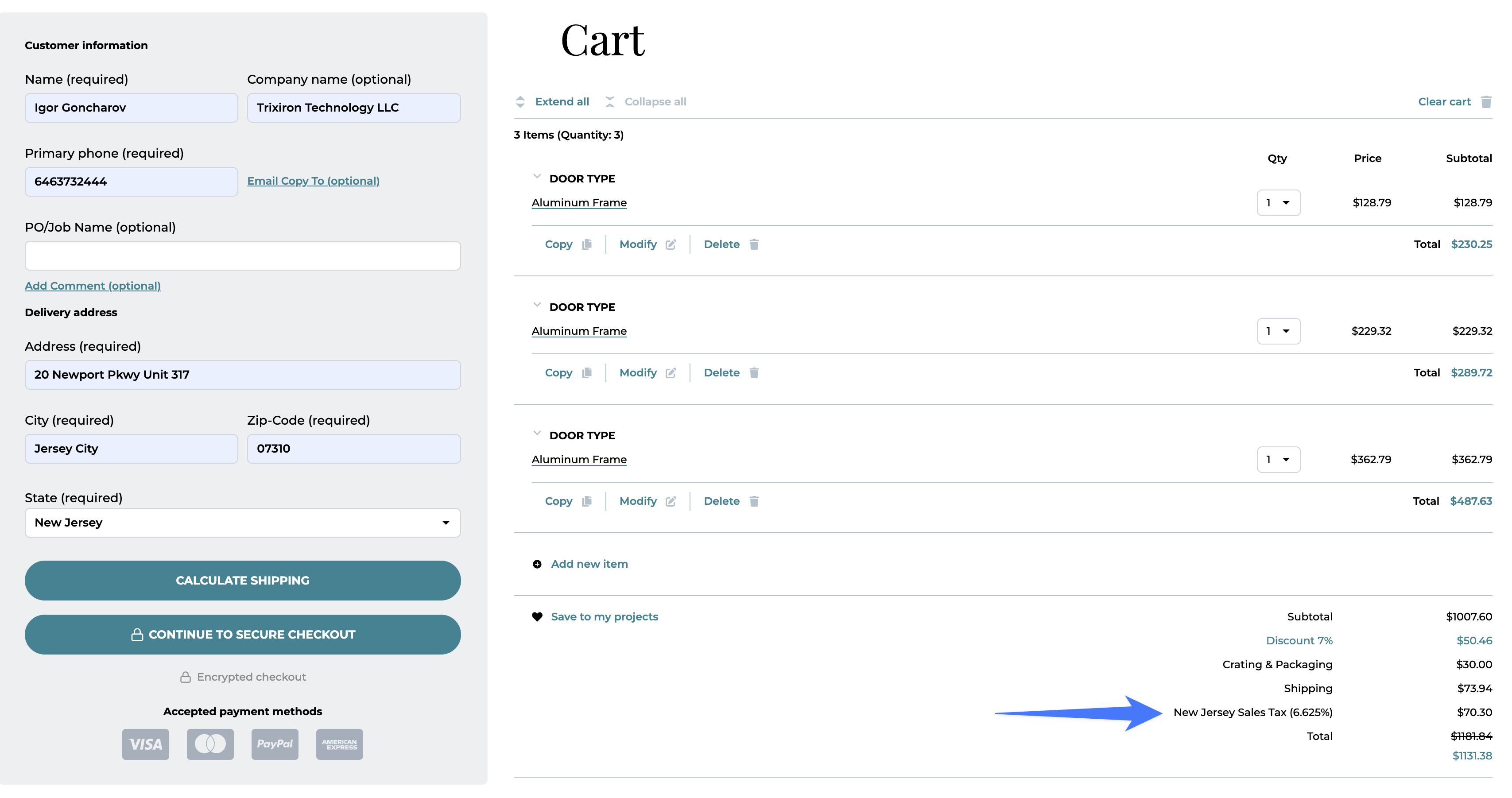This screenshot has width=1512, height=798.
Task: Click modify pencil icon for $229.32 item
Action: coord(671,372)
